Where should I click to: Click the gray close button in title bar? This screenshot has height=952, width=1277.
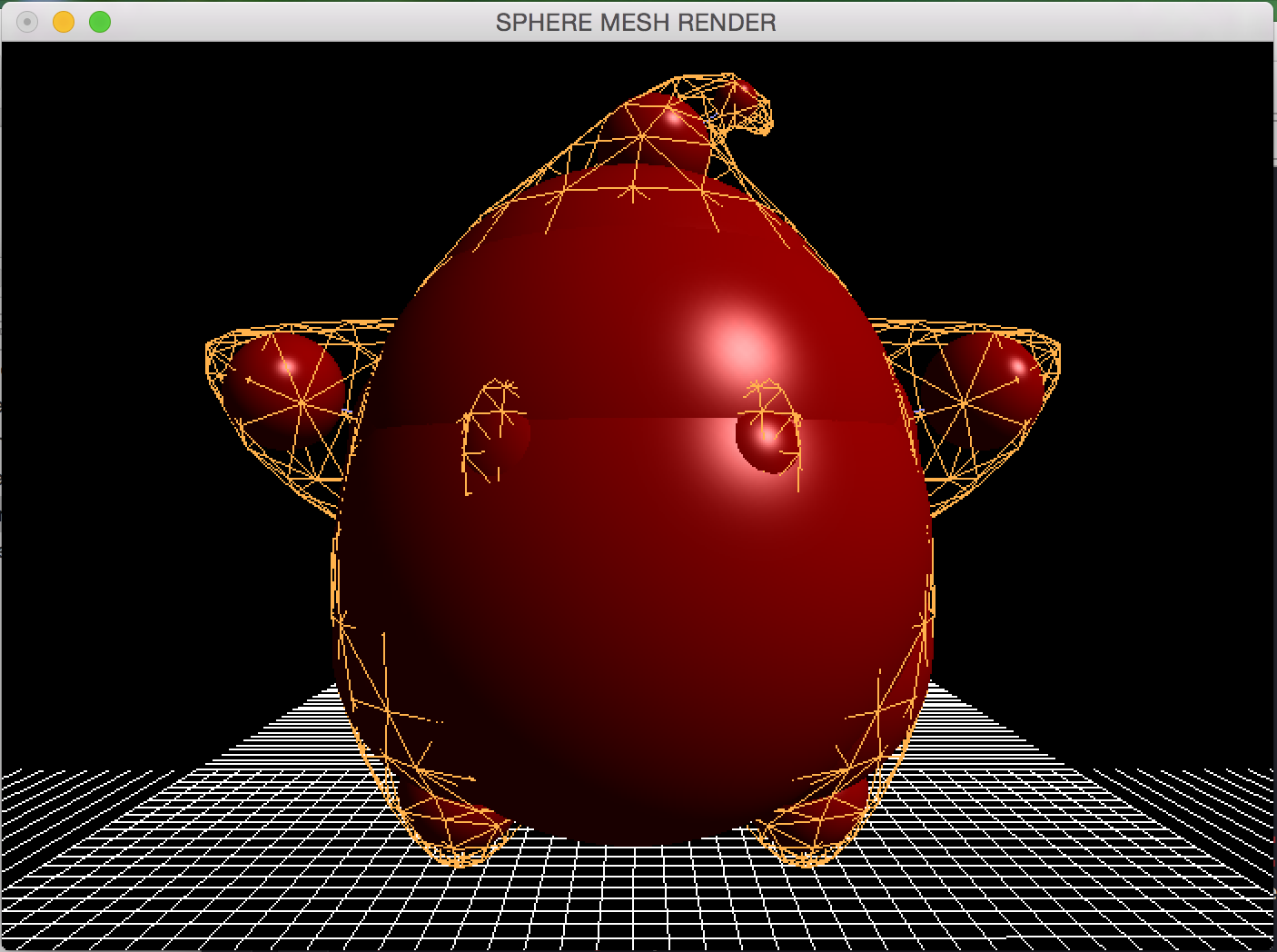coord(27,22)
